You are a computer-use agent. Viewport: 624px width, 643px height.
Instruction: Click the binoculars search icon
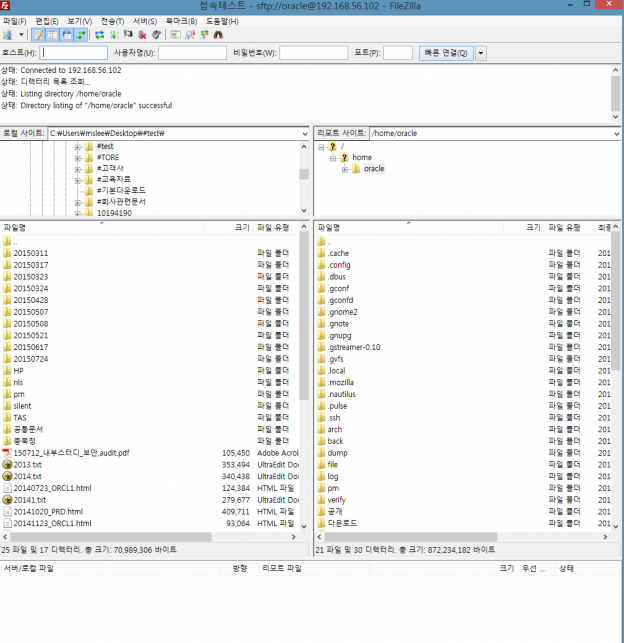[x=219, y=35]
